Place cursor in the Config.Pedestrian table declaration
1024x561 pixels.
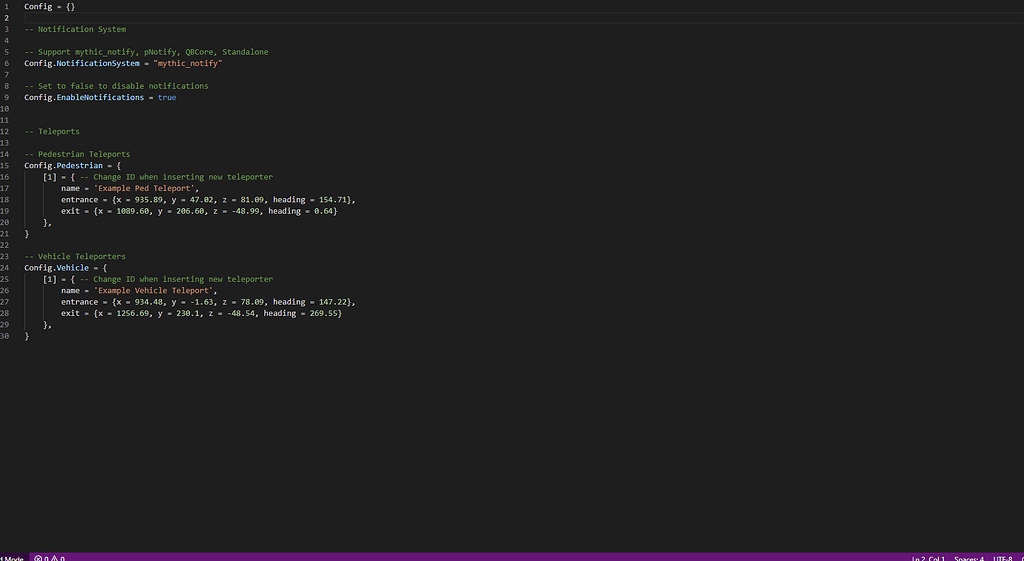click(x=72, y=165)
